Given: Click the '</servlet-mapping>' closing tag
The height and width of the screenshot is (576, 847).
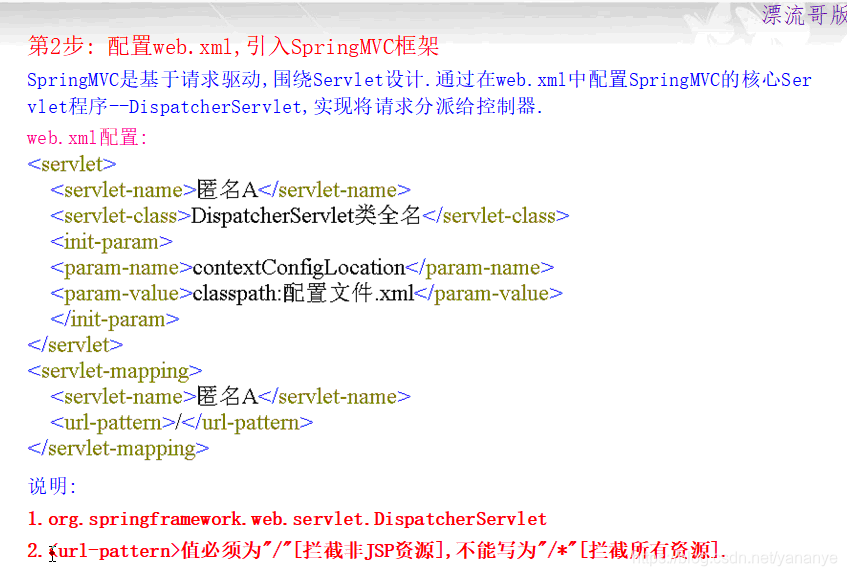Looking at the screenshot, I should coord(118,448).
